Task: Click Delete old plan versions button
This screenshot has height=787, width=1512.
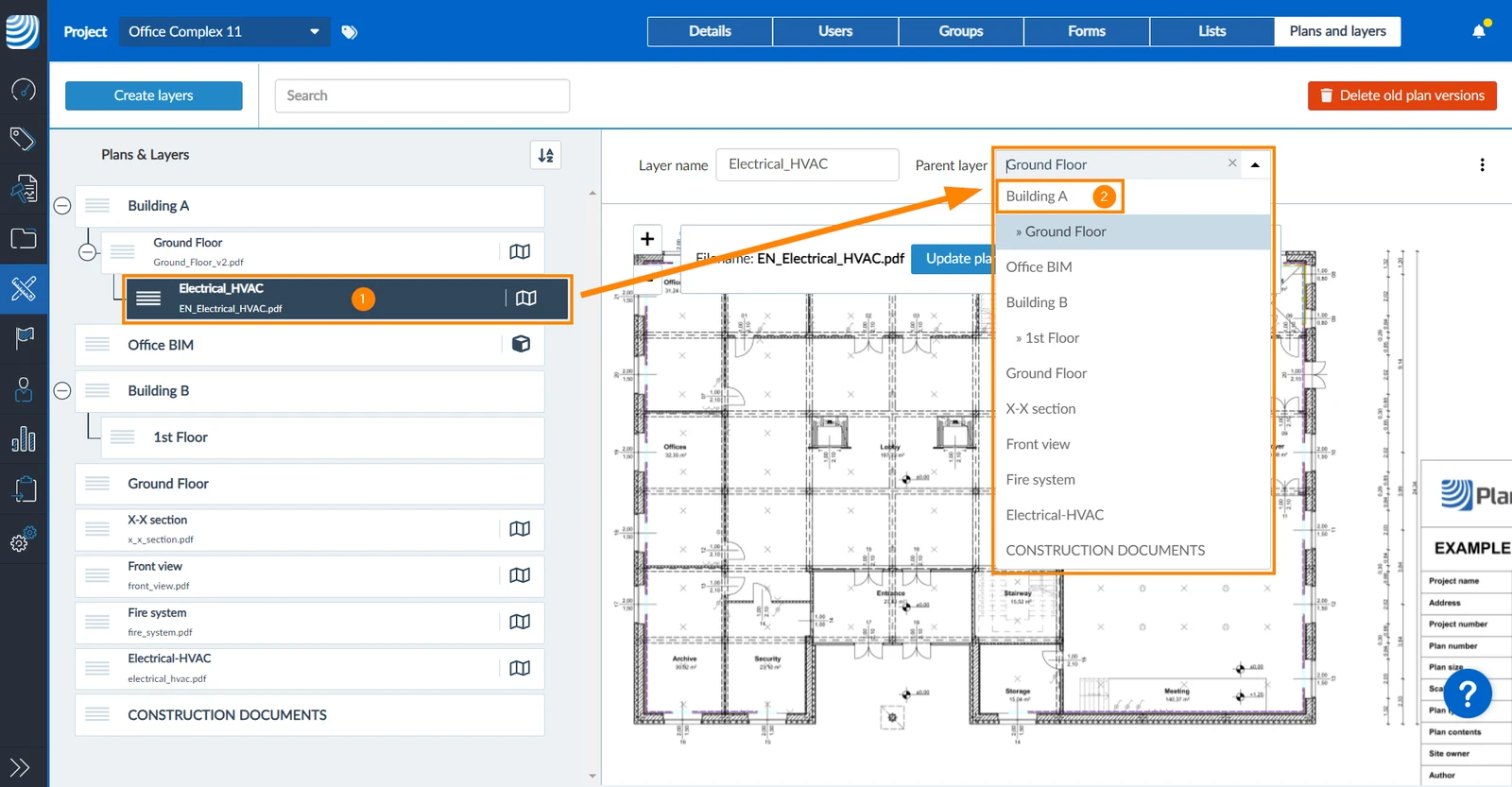Action: pos(1402,95)
